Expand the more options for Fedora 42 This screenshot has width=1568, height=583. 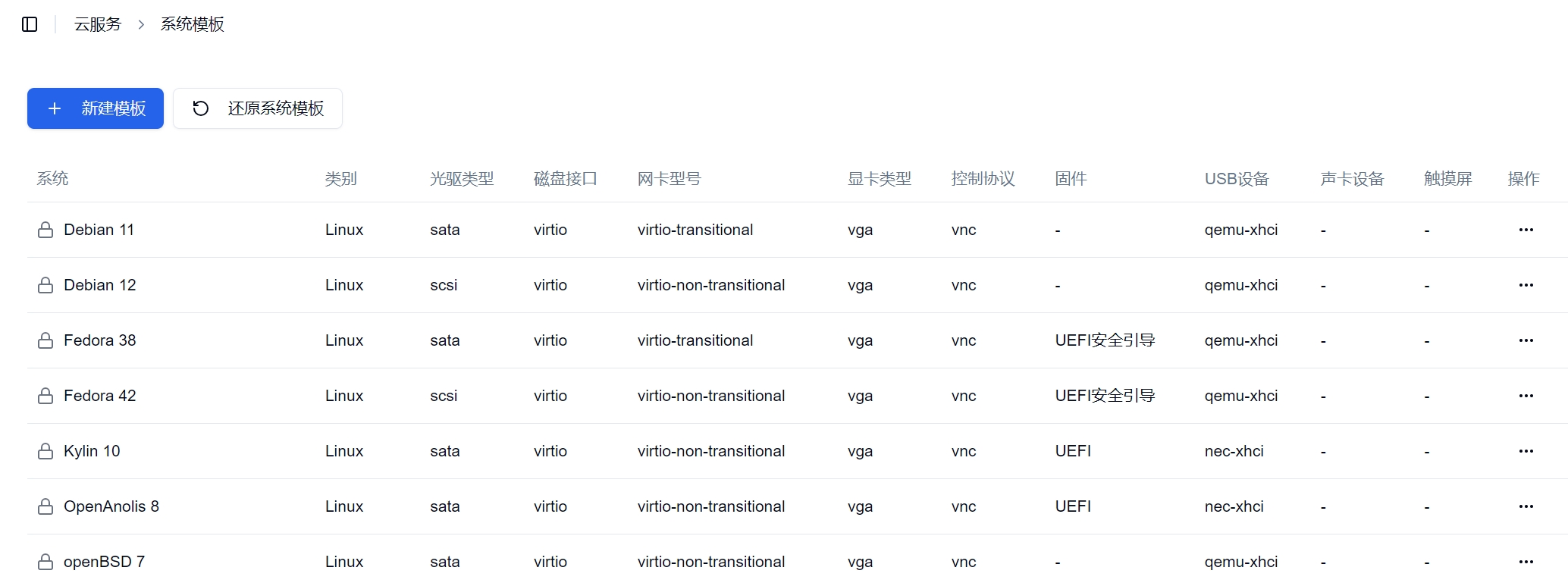1526,396
